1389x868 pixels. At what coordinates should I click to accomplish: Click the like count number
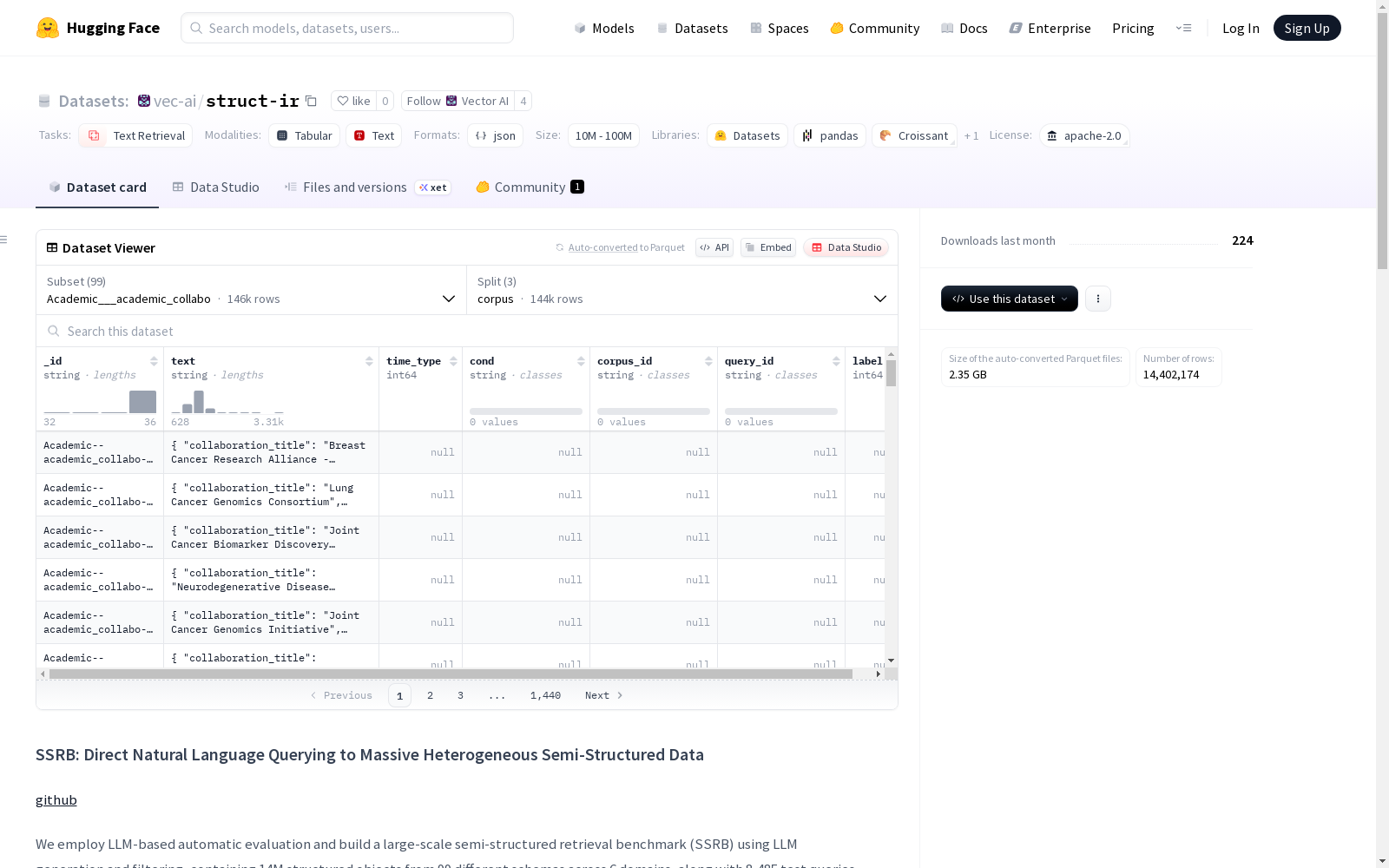click(x=385, y=101)
